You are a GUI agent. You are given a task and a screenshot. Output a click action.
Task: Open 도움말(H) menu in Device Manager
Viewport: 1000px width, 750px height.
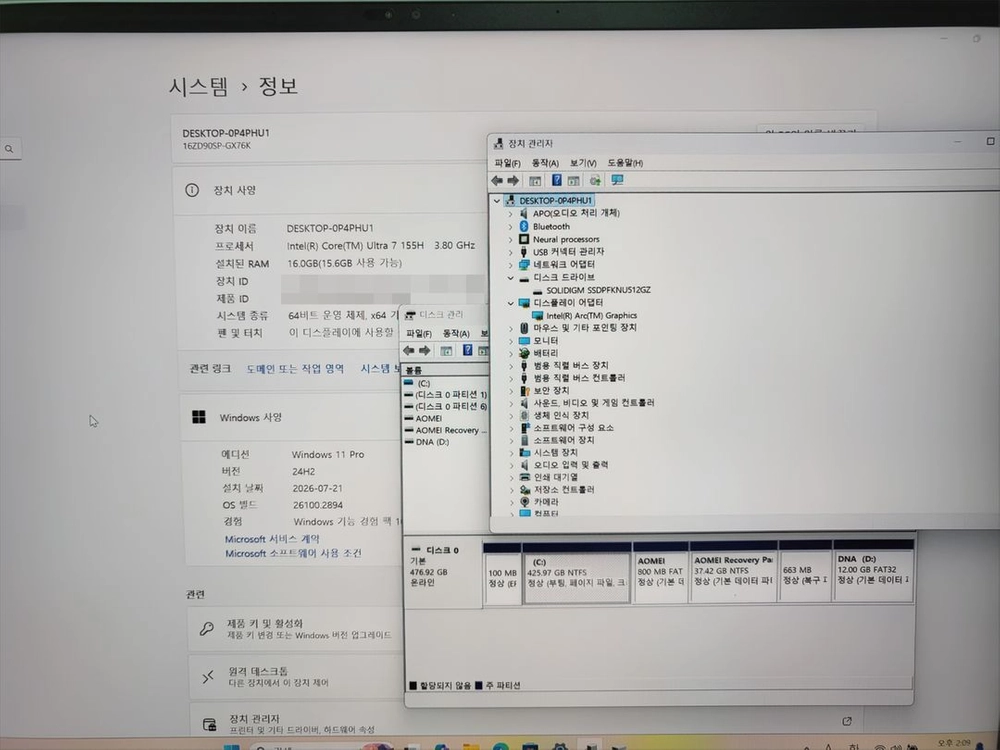(625, 163)
